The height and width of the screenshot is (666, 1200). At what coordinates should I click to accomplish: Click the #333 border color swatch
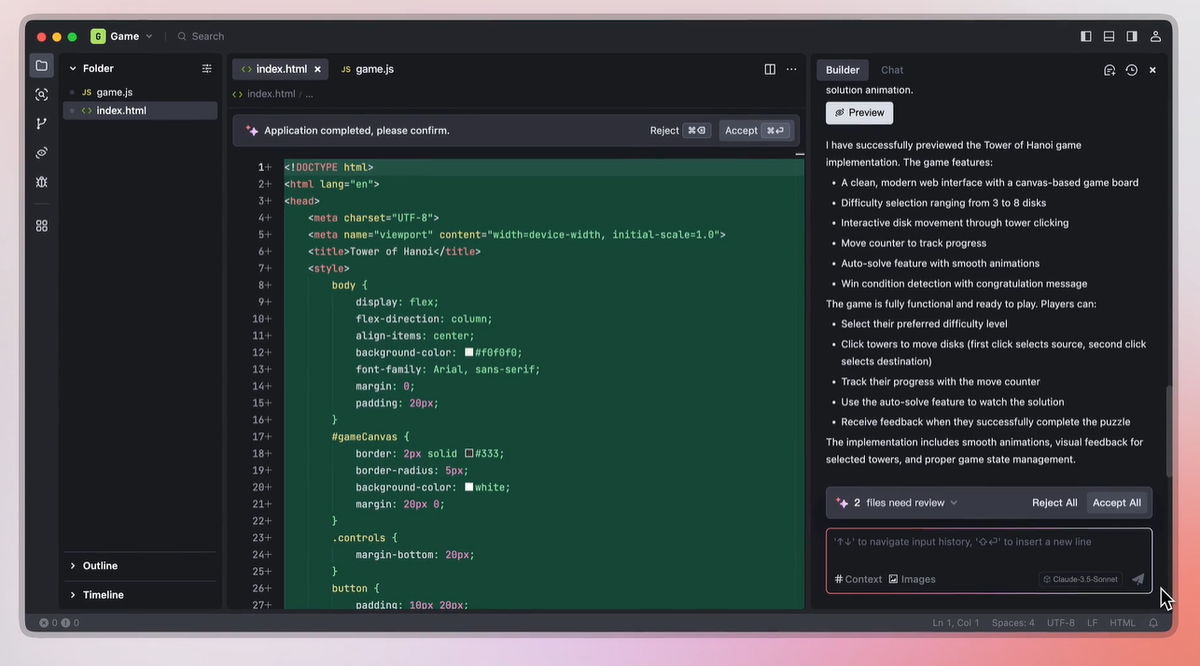tap(469, 453)
